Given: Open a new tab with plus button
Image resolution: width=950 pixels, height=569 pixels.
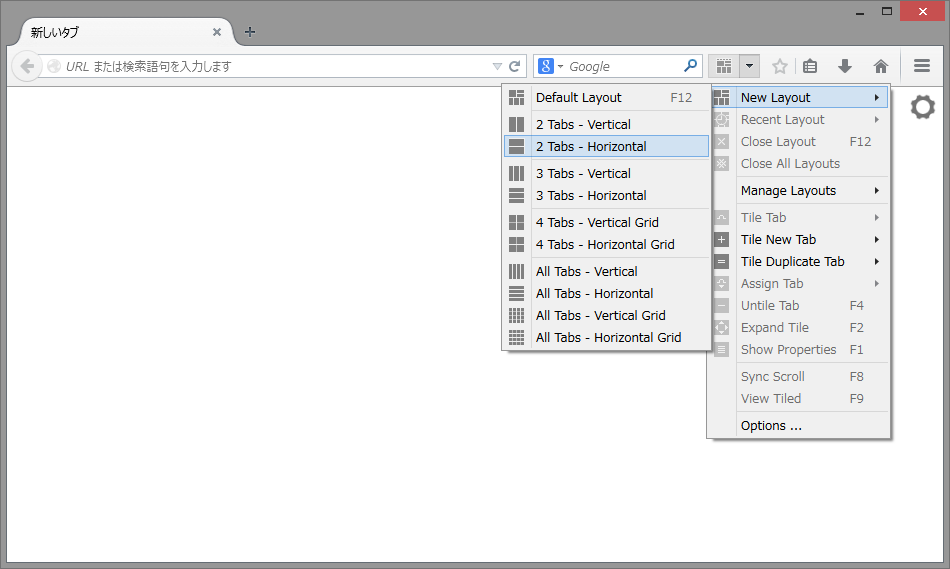Looking at the screenshot, I should (x=250, y=32).
